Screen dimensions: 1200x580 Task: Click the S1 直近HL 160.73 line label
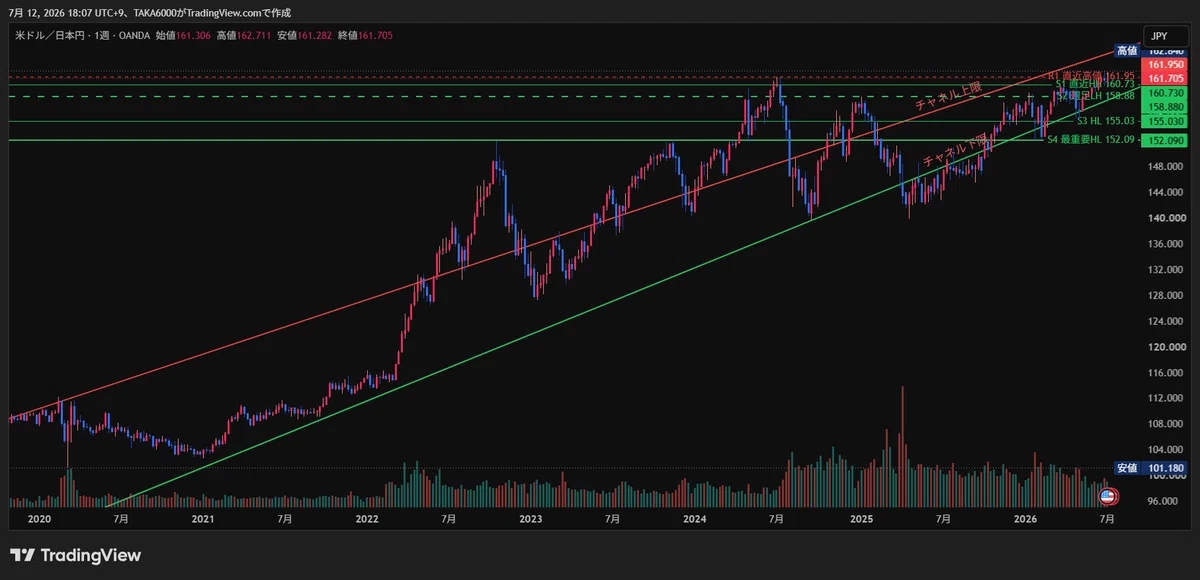[x=1095, y=86]
